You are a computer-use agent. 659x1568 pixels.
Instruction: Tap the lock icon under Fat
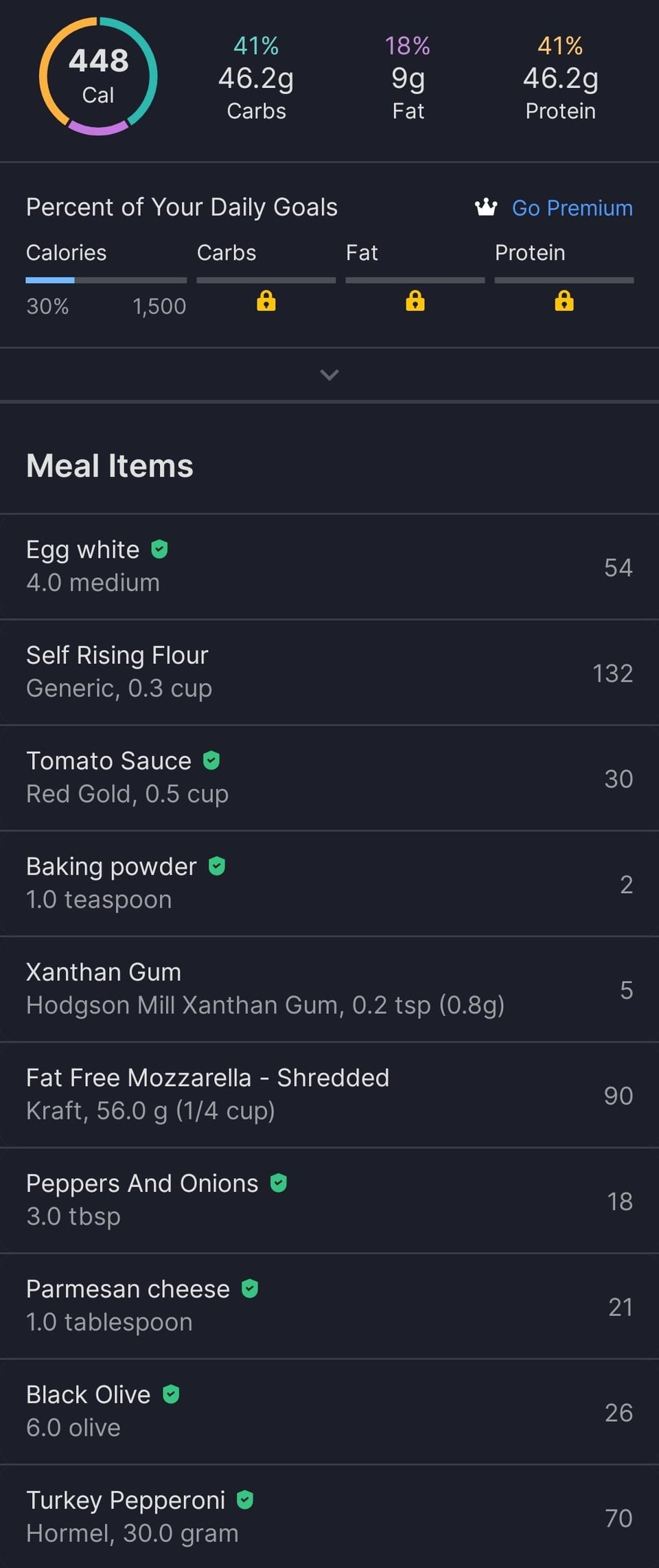tap(415, 301)
